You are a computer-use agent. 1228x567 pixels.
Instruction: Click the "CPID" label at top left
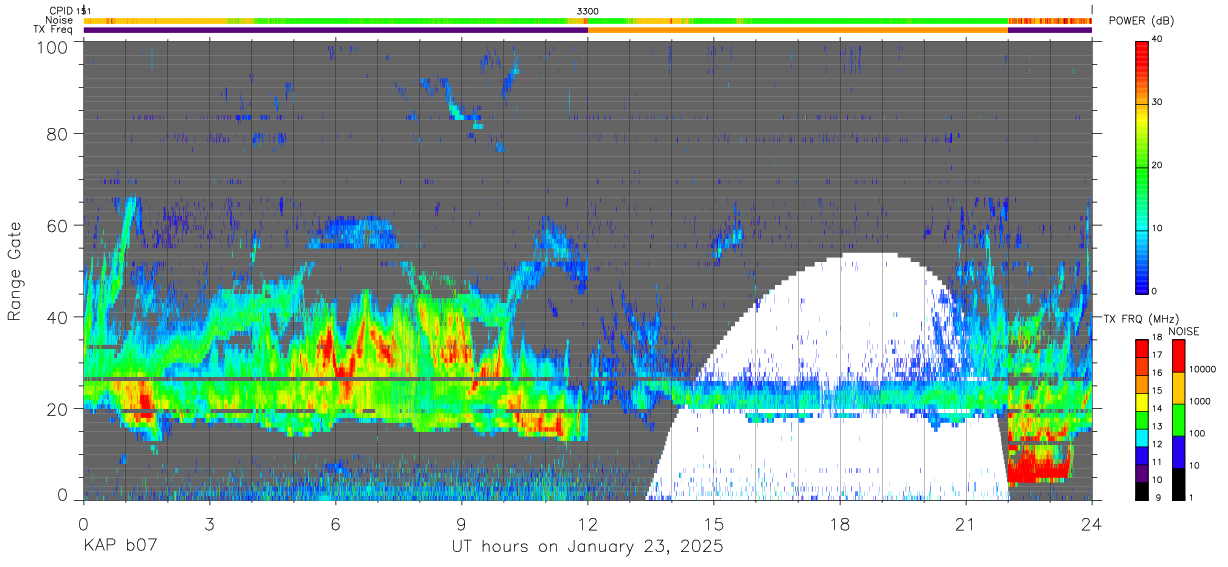pos(60,11)
